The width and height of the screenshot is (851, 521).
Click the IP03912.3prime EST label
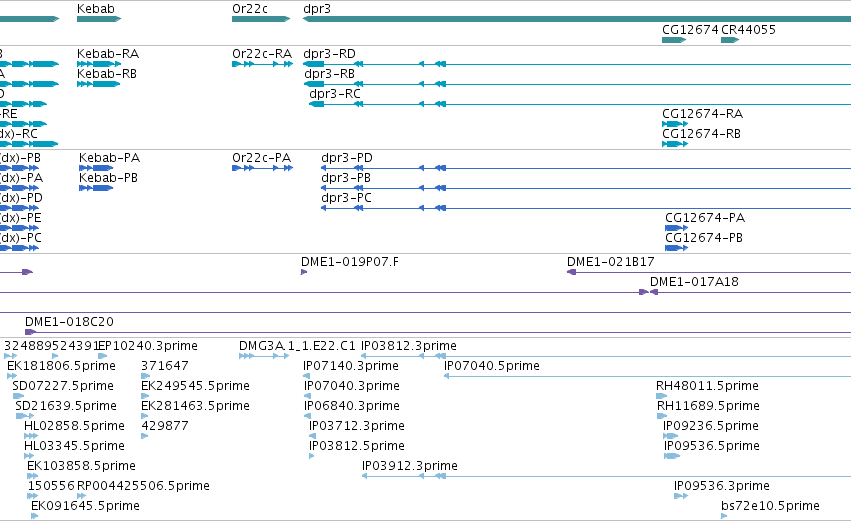[410, 467]
